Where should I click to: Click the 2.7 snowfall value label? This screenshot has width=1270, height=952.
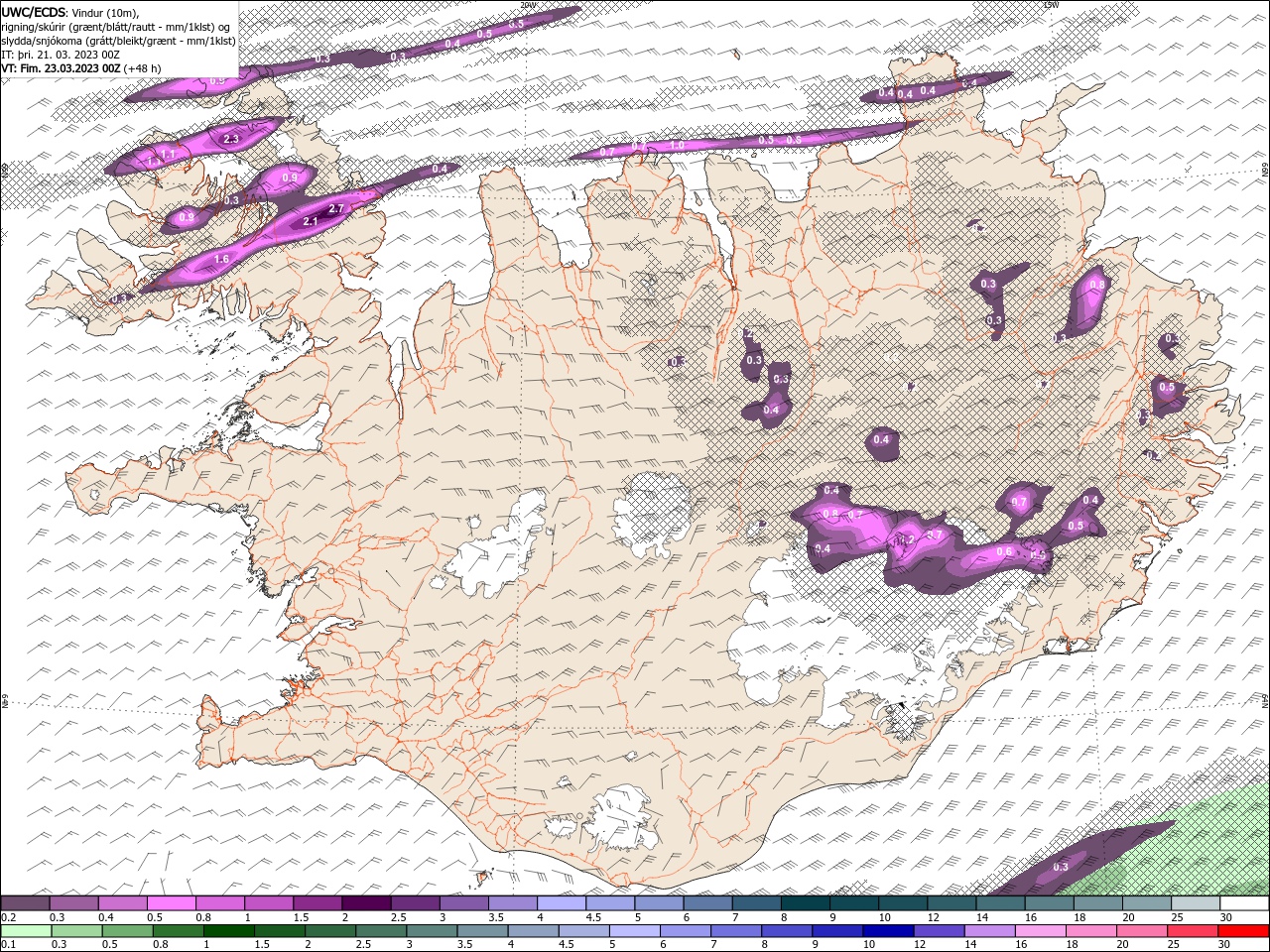click(x=335, y=209)
